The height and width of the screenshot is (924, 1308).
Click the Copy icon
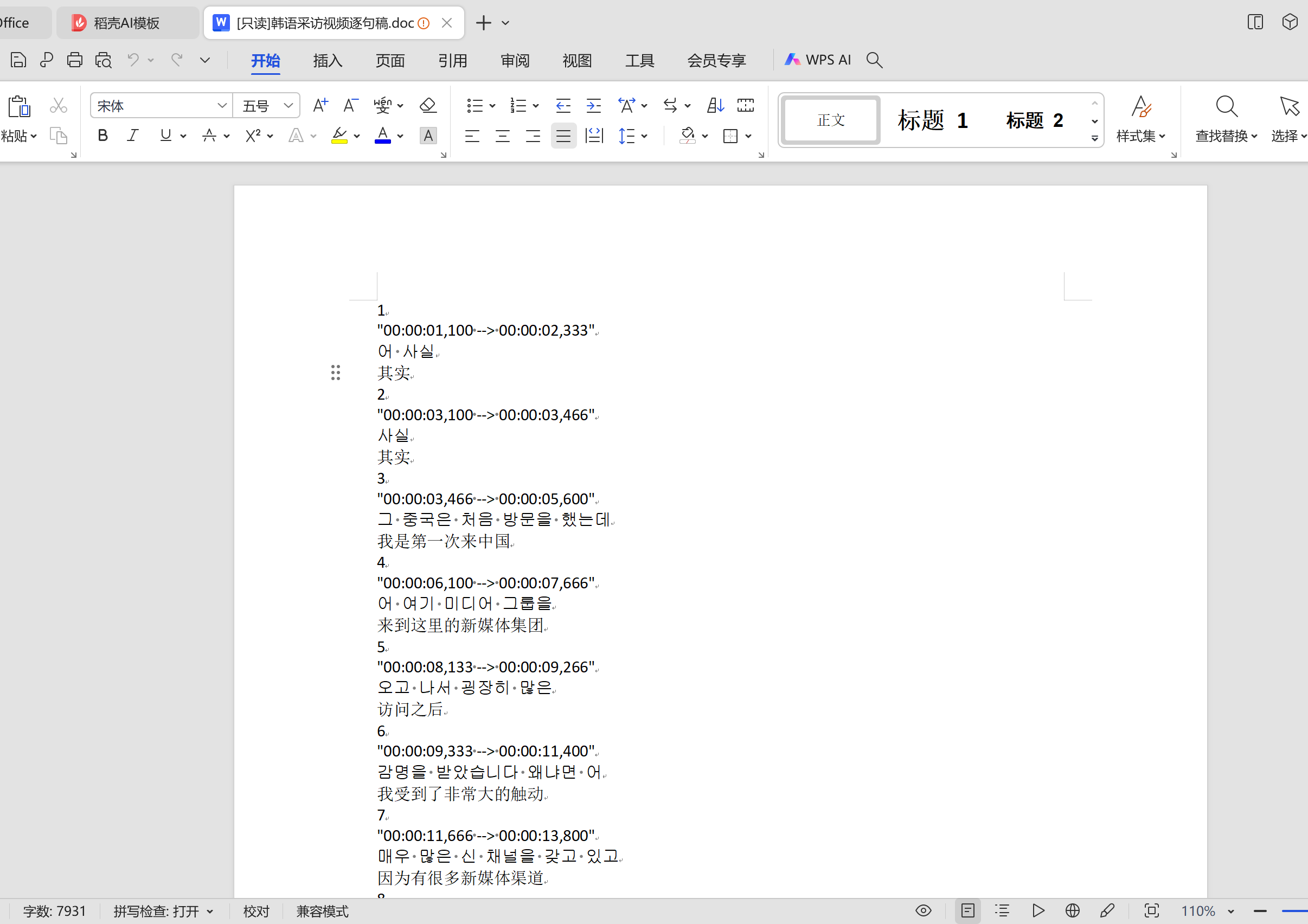[x=58, y=136]
